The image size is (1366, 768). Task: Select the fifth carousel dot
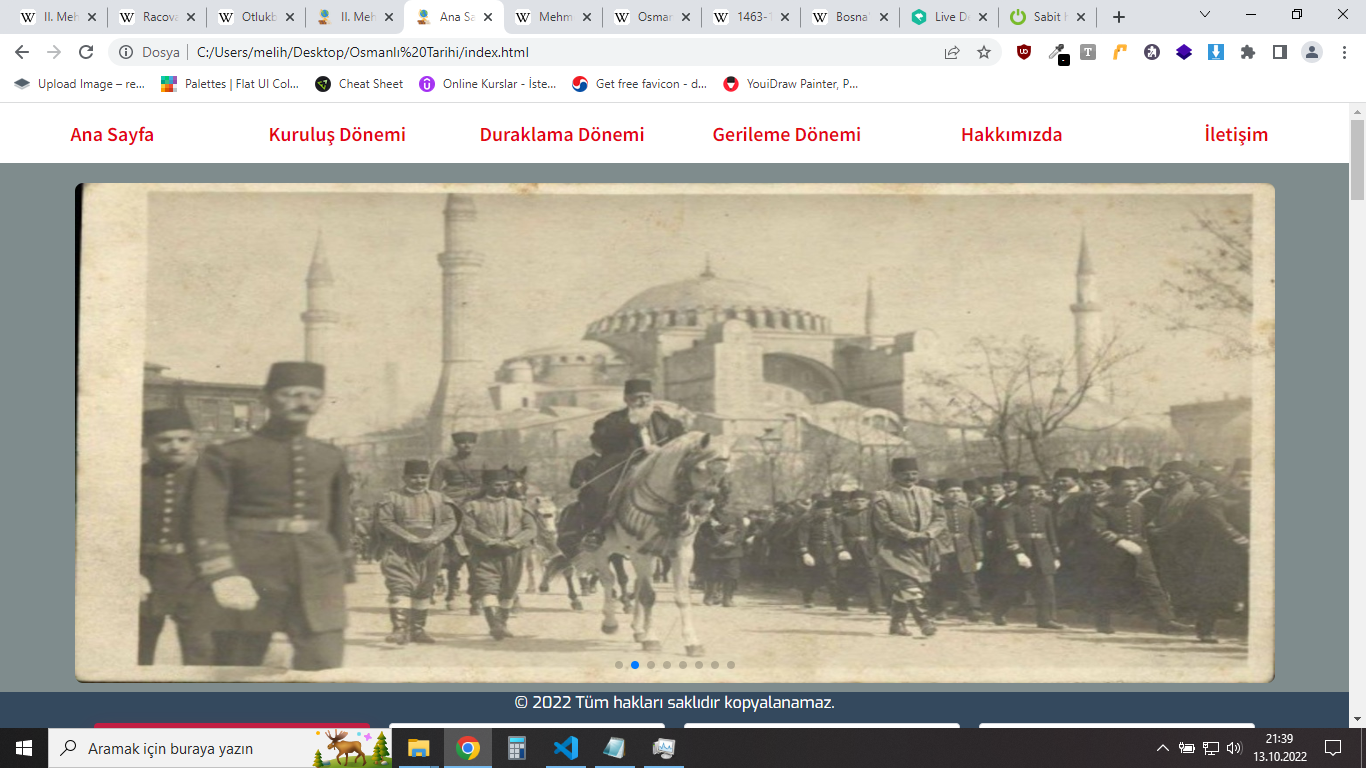click(x=683, y=665)
